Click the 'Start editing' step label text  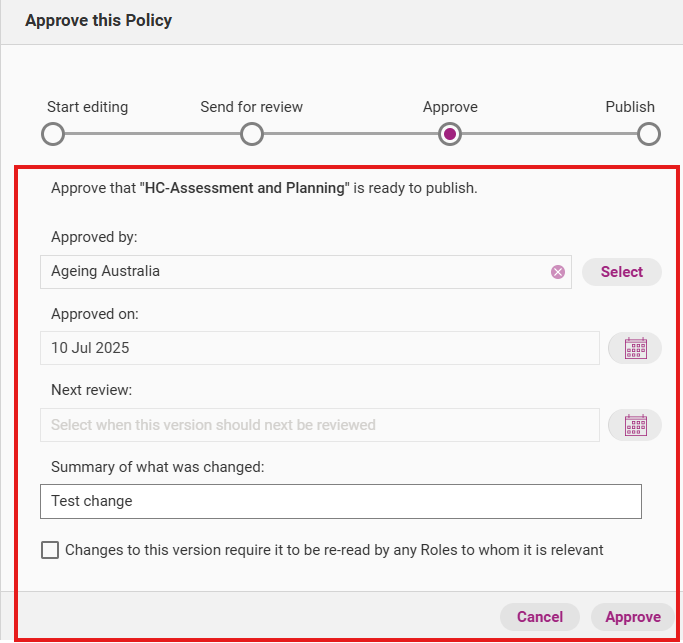click(88, 107)
